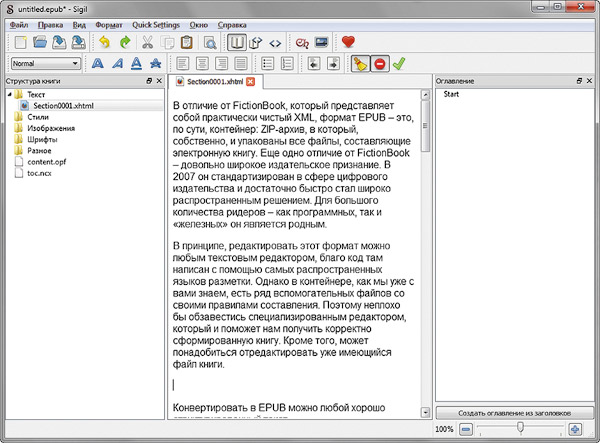Click the Save As icon
The height and width of the screenshot is (443, 600).
click(78, 42)
